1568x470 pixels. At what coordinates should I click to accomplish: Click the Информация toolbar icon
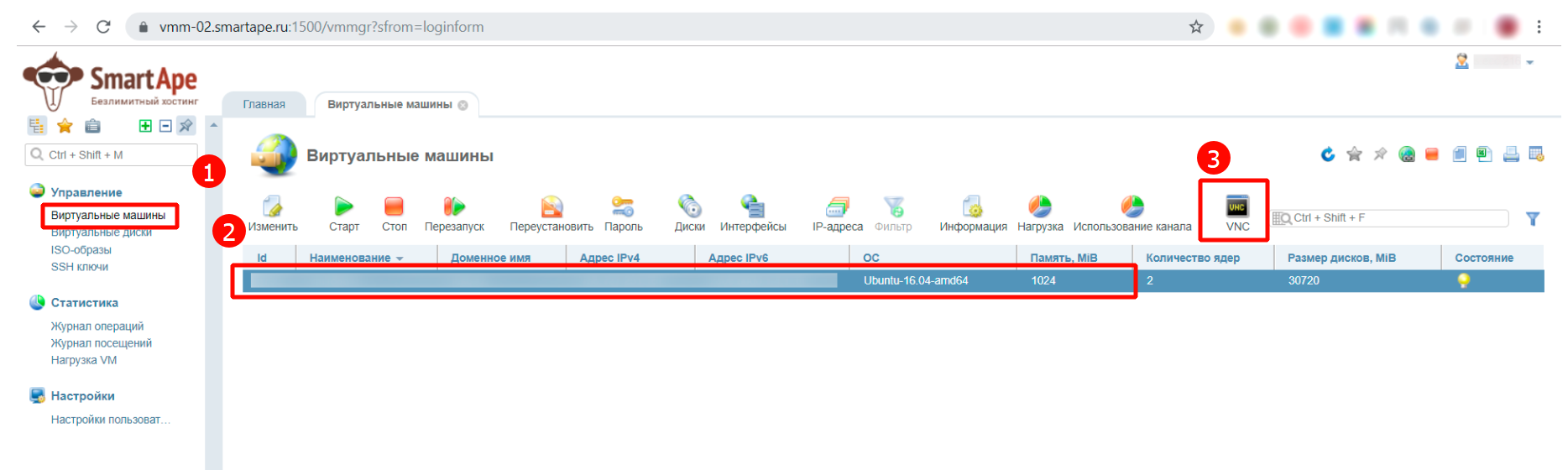[973, 206]
